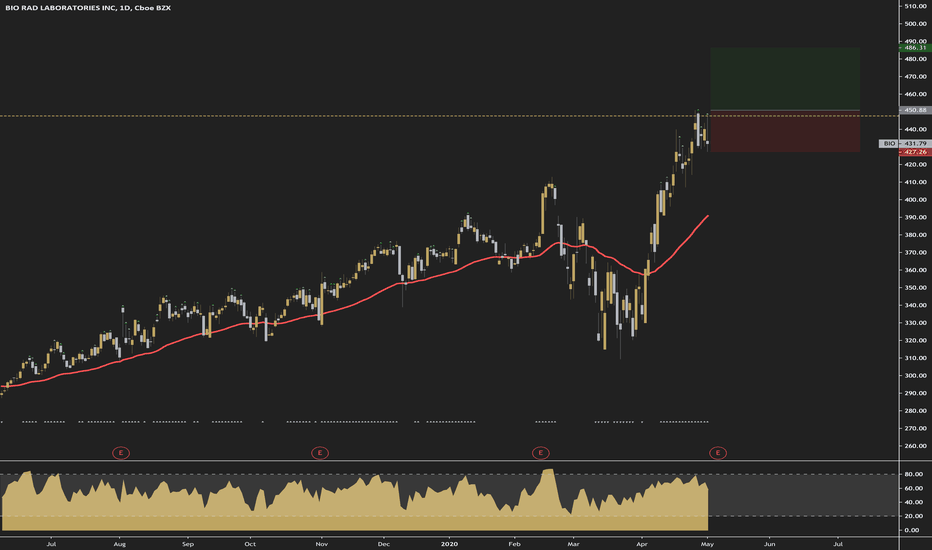Click the Mar label on time axis
The width and height of the screenshot is (932, 550).
point(573,544)
